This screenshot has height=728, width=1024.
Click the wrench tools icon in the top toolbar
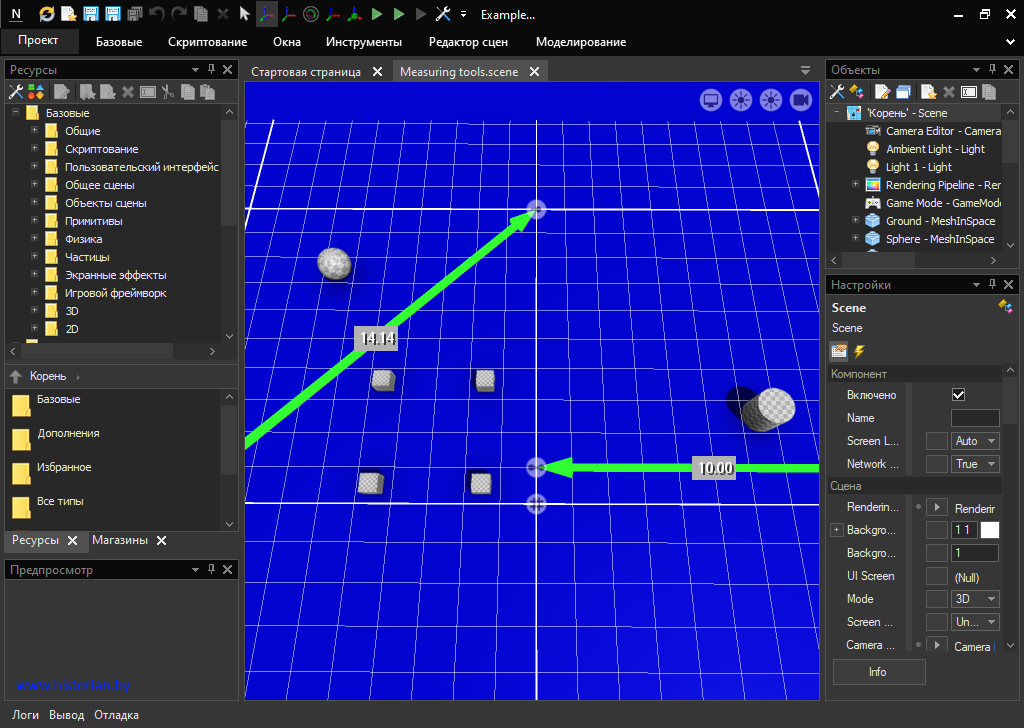pos(443,15)
